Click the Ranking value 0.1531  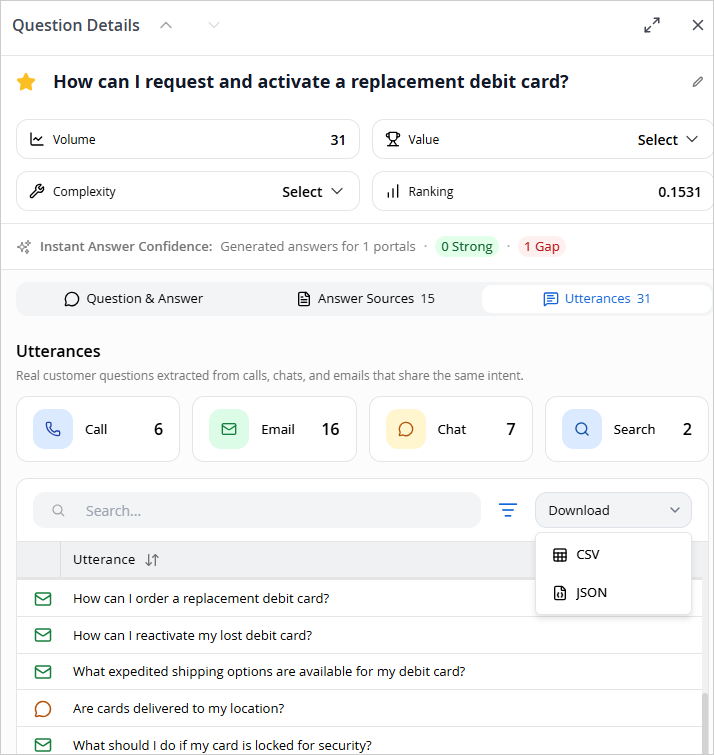(x=679, y=192)
